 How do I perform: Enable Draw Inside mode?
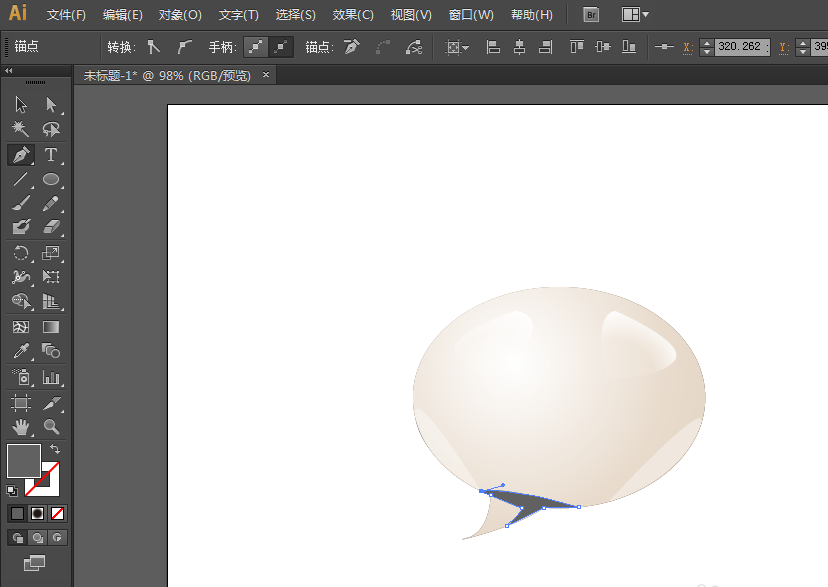(x=58, y=538)
